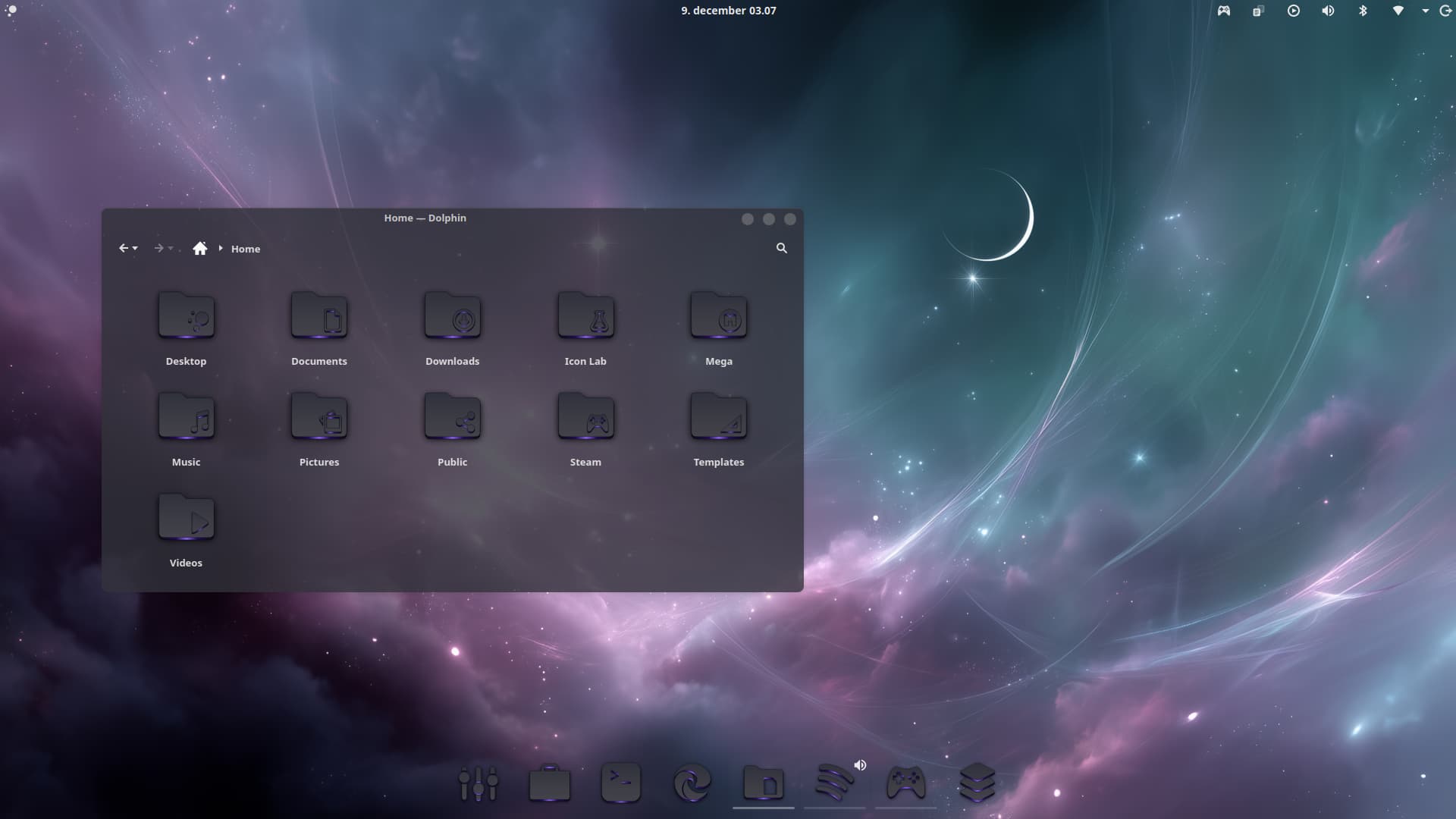Click the logout button in top panel
This screenshot has height=819, width=1456.
click(1445, 11)
